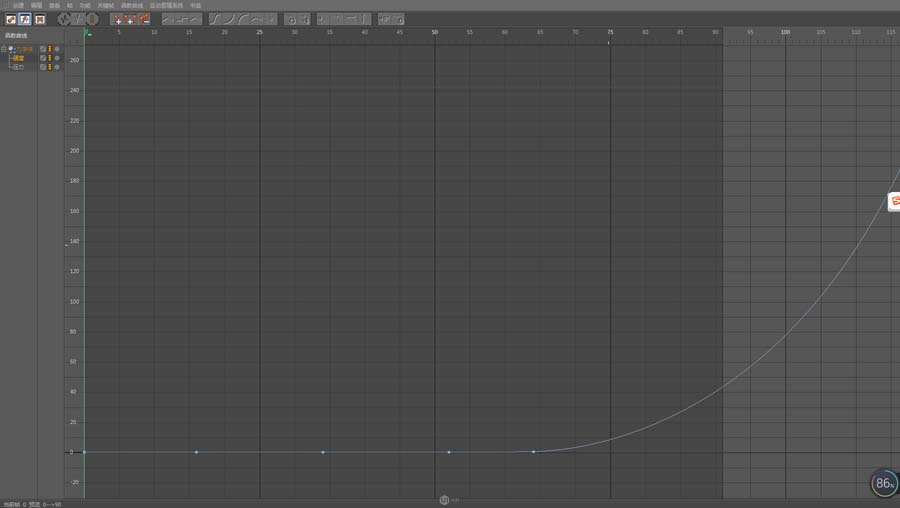Screen dimensions: 900x508
Task: Open the 查看 menu
Action: click(55, 5)
